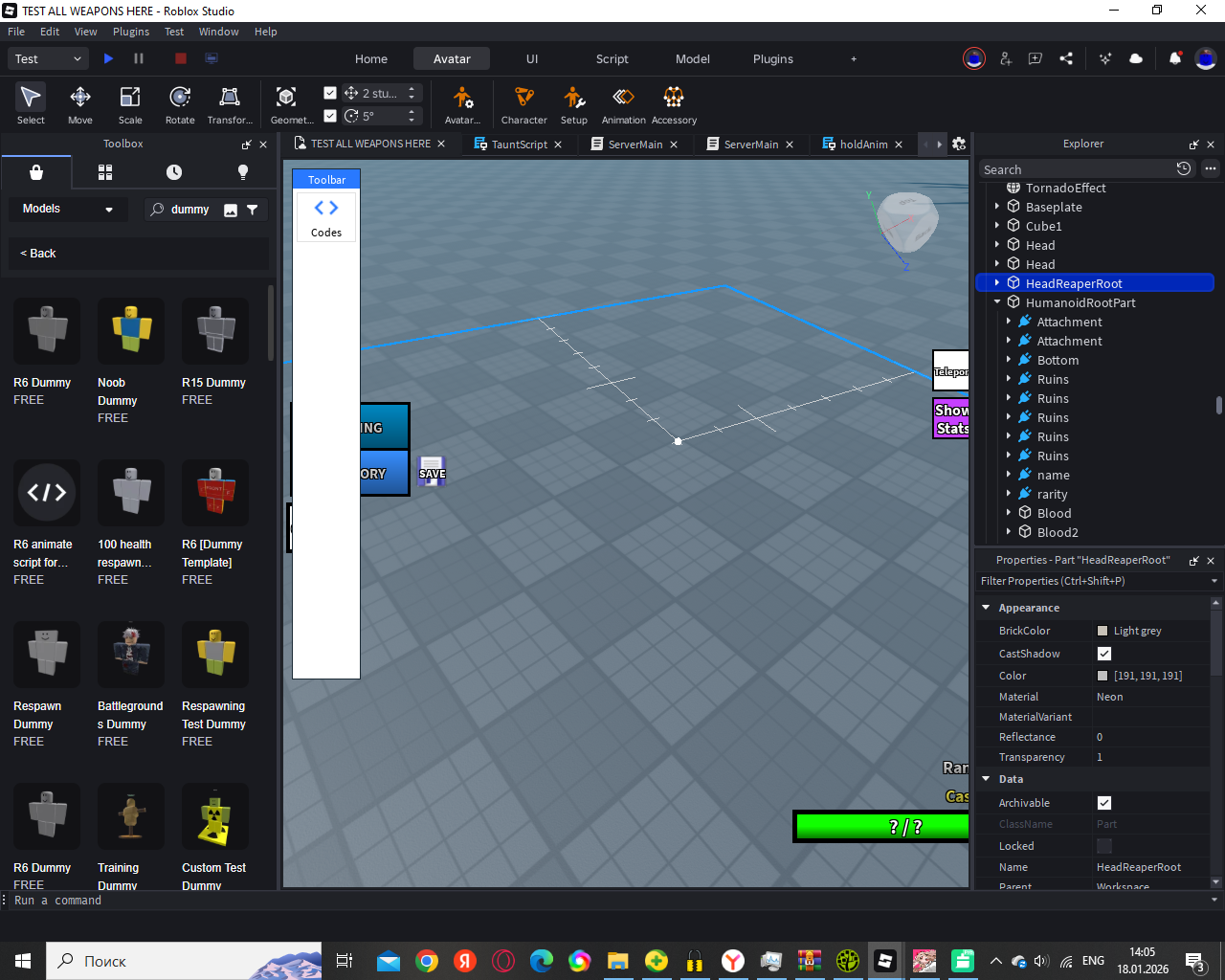Image resolution: width=1225 pixels, height=980 pixels.
Task: Open the Toolbox creations lightbulb tab
Action: coord(243,172)
